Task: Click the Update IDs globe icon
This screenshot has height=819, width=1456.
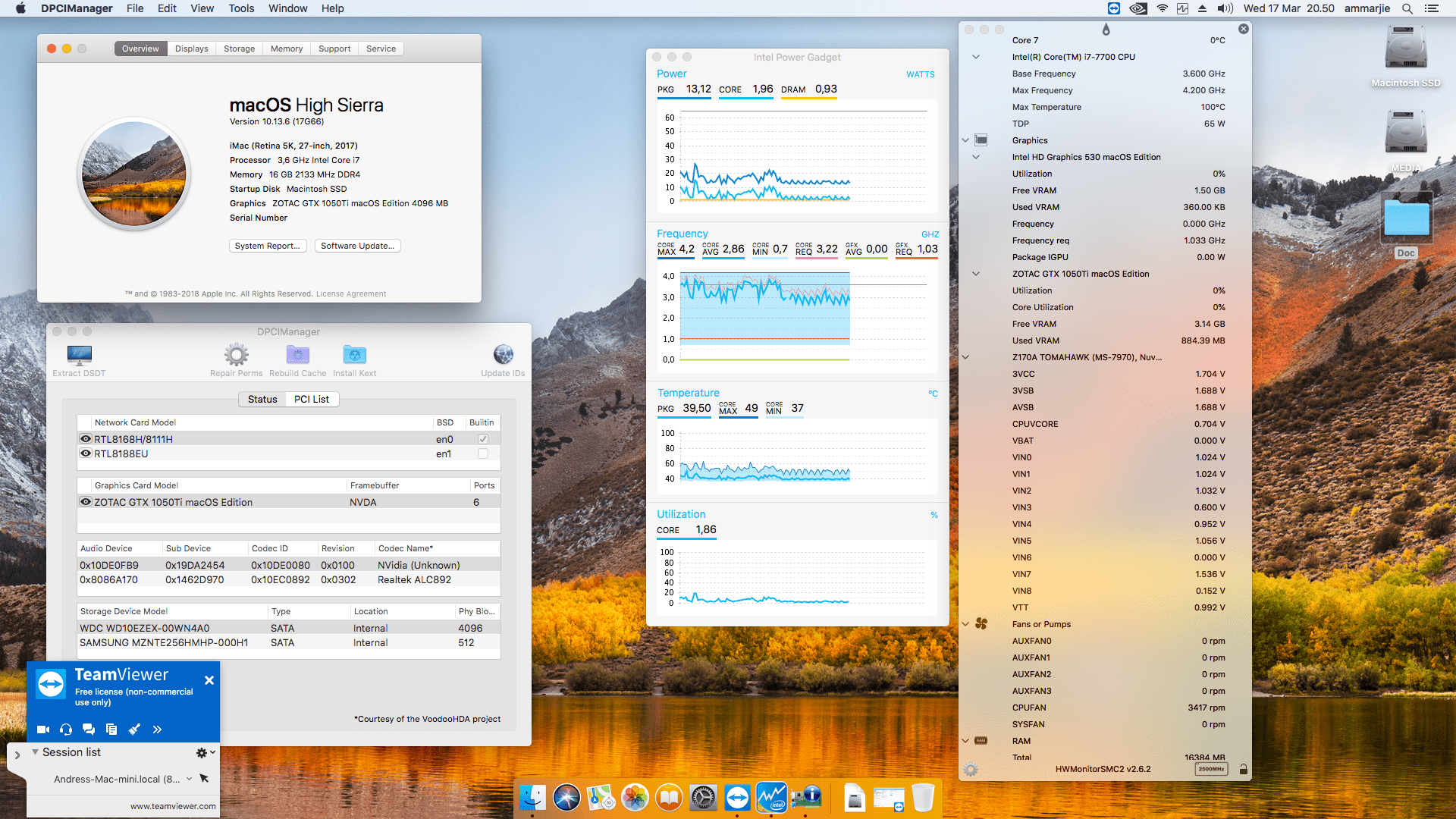Action: (503, 354)
